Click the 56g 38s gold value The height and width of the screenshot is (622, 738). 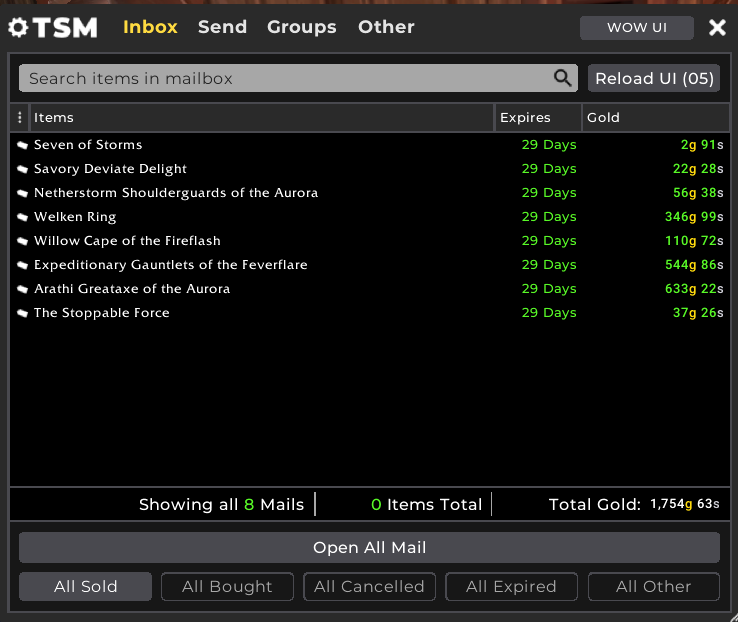[698, 193]
